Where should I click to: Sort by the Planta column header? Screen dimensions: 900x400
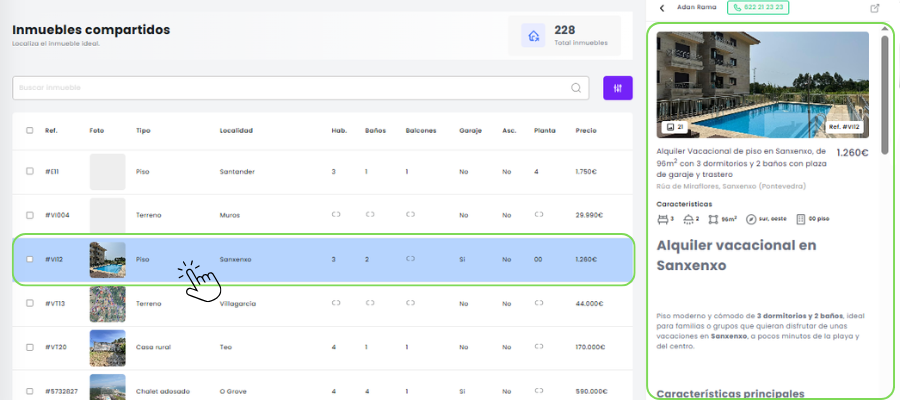[544, 130]
